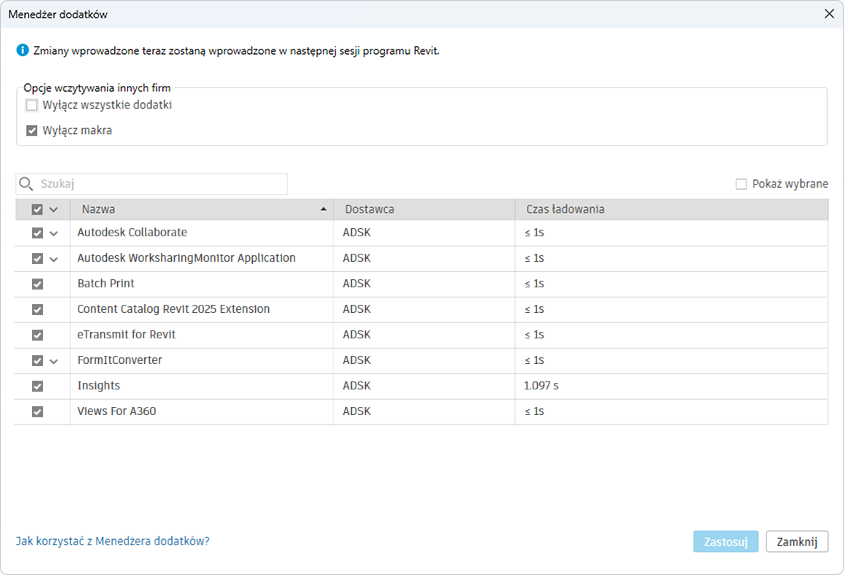Viewport: 844px width, 575px height.
Task: Toggle the eTransmit for Revit checkbox
Action: pos(38,335)
